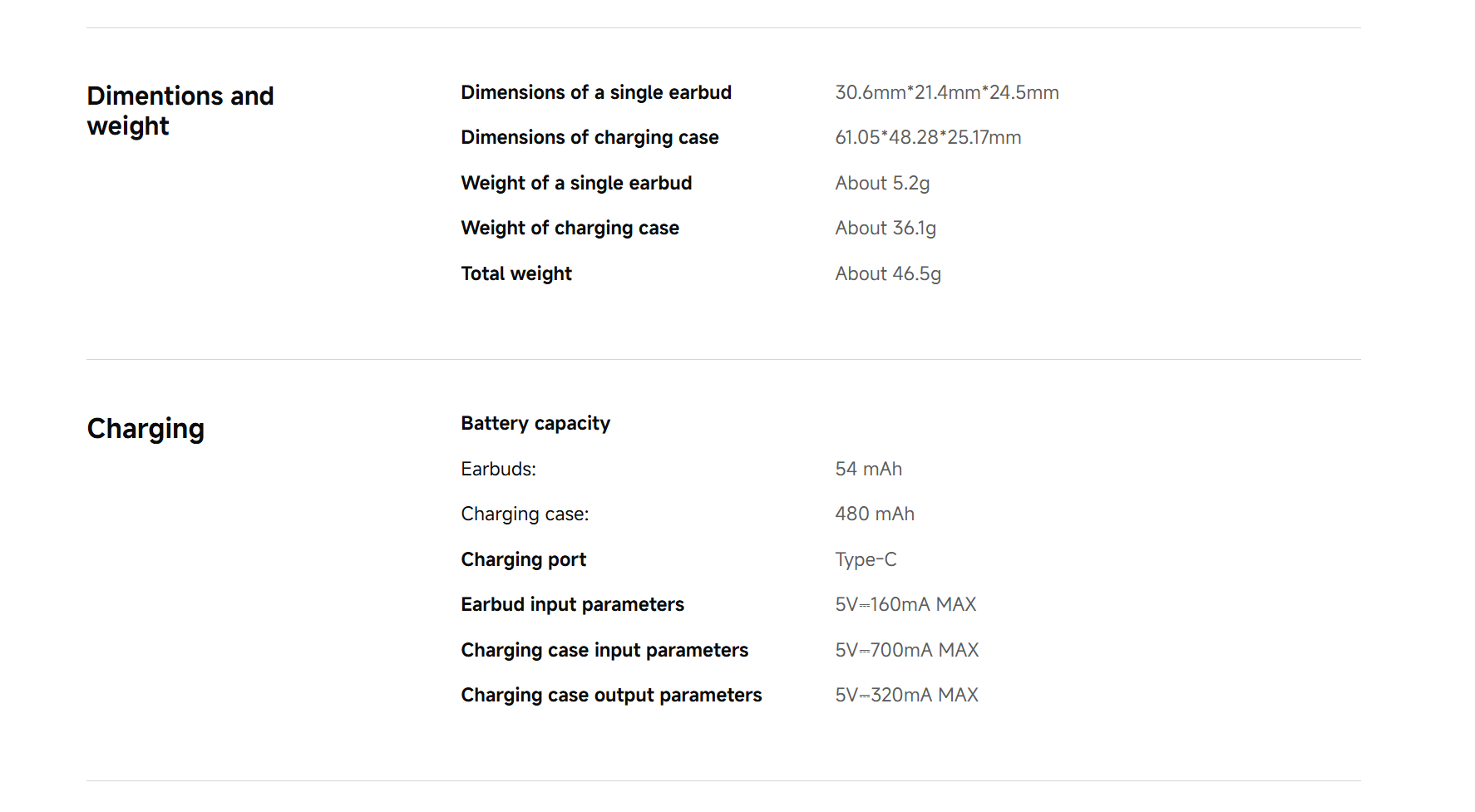The height and width of the screenshot is (812, 1475).
Task: Click the "Charging" section heading
Action: point(146,429)
